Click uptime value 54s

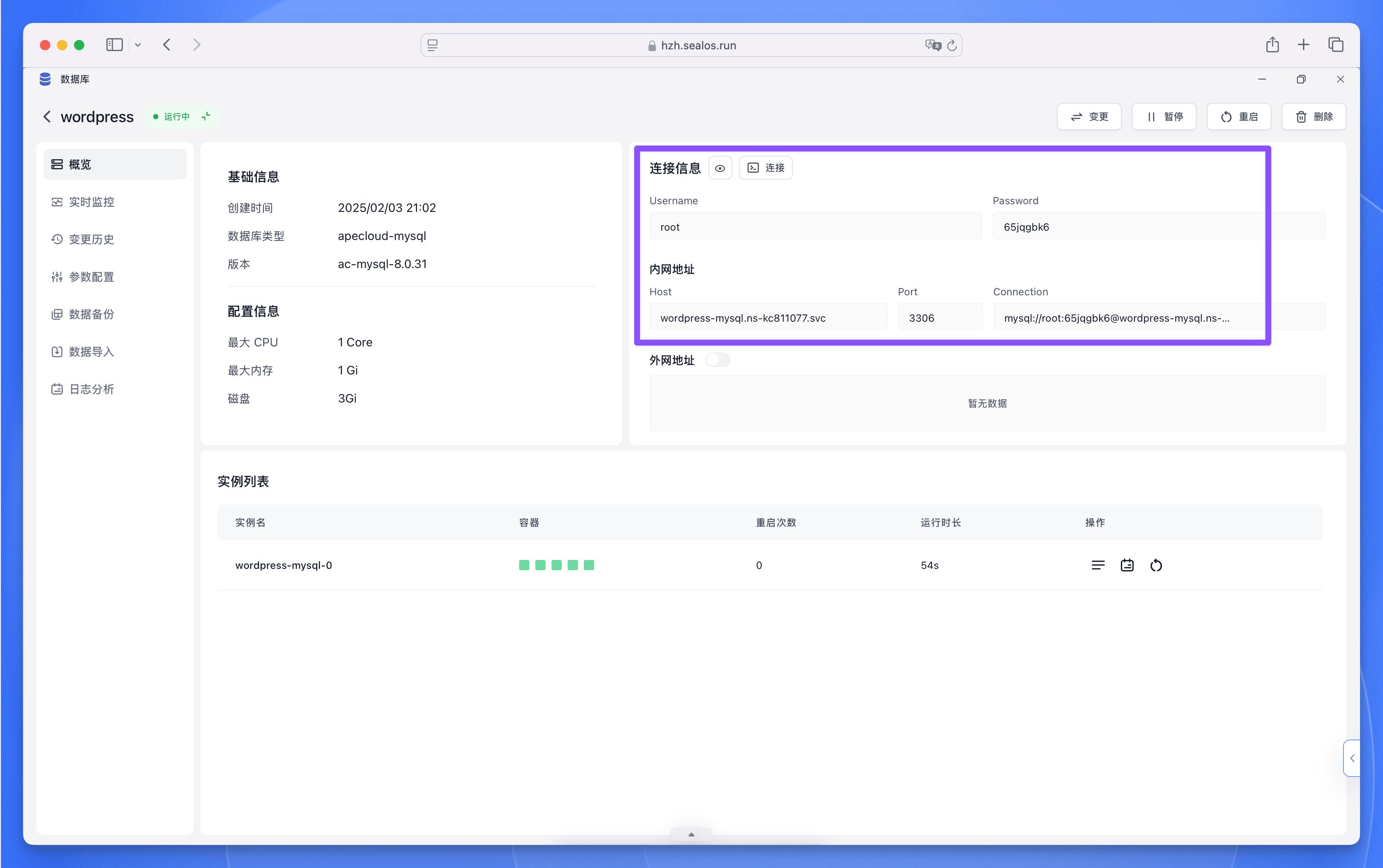coord(929,565)
